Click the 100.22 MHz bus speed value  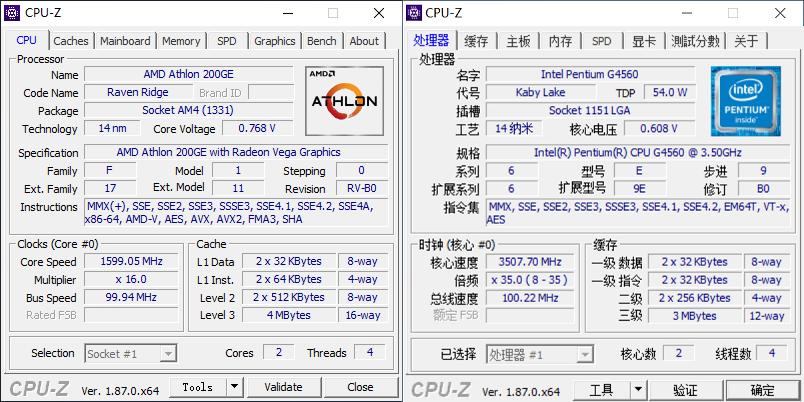[530, 298]
